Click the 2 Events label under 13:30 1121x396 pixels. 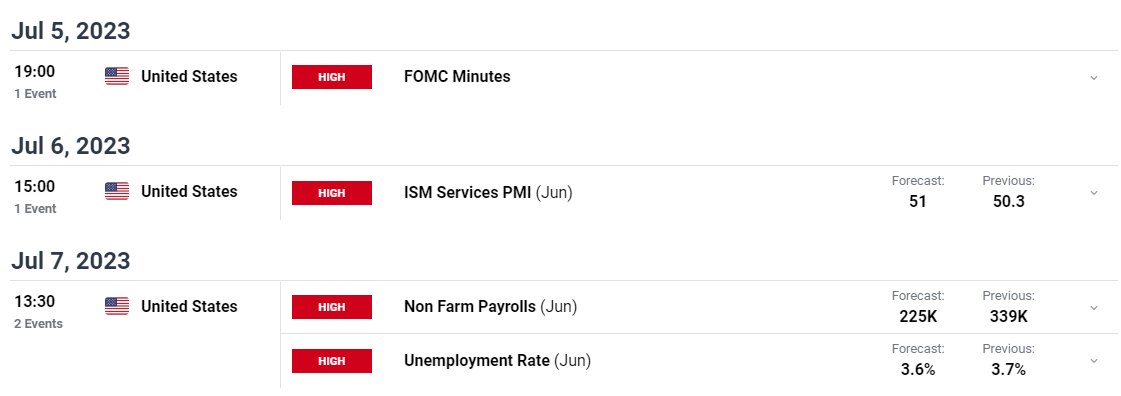[39, 324]
